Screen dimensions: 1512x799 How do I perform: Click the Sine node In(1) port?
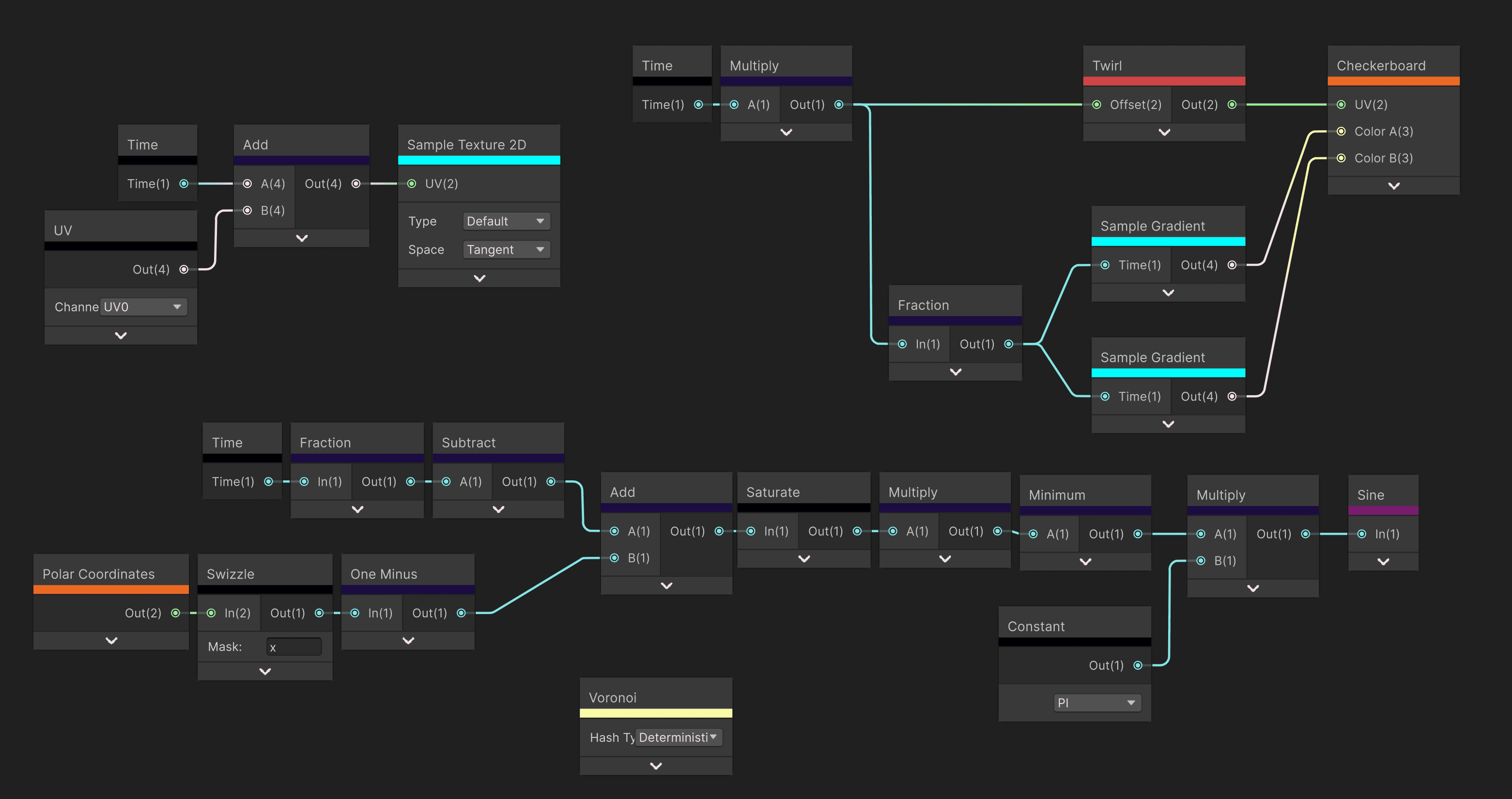pos(1362,534)
